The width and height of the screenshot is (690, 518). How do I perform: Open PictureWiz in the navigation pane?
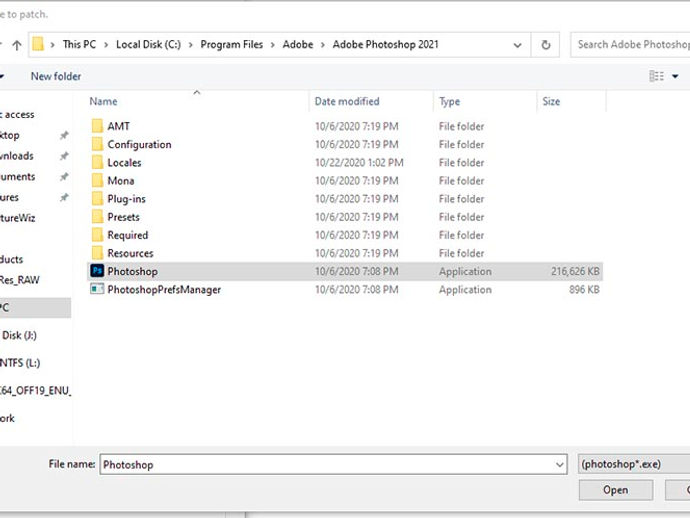(x=17, y=218)
